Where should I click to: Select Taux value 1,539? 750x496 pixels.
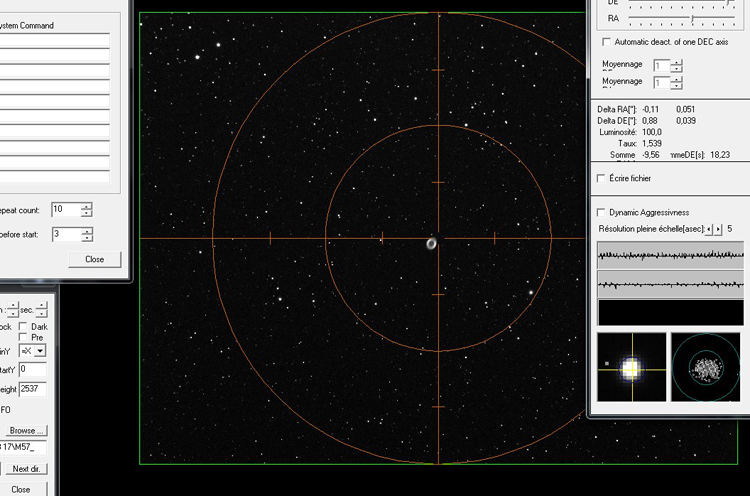pyautogui.click(x=651, y=143)
